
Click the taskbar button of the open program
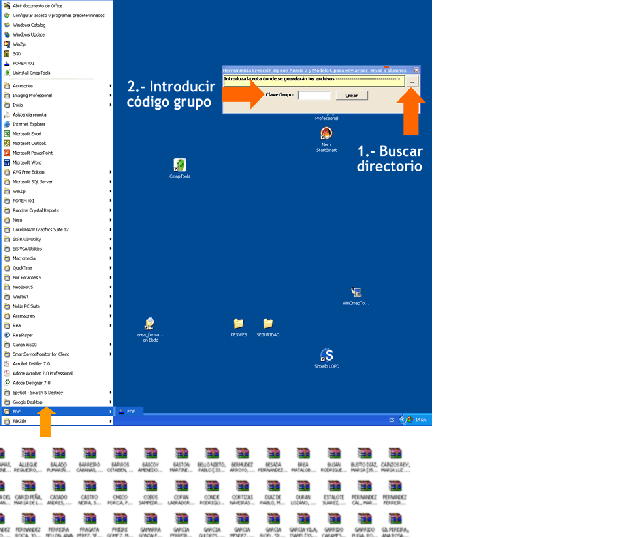point(130,411)
